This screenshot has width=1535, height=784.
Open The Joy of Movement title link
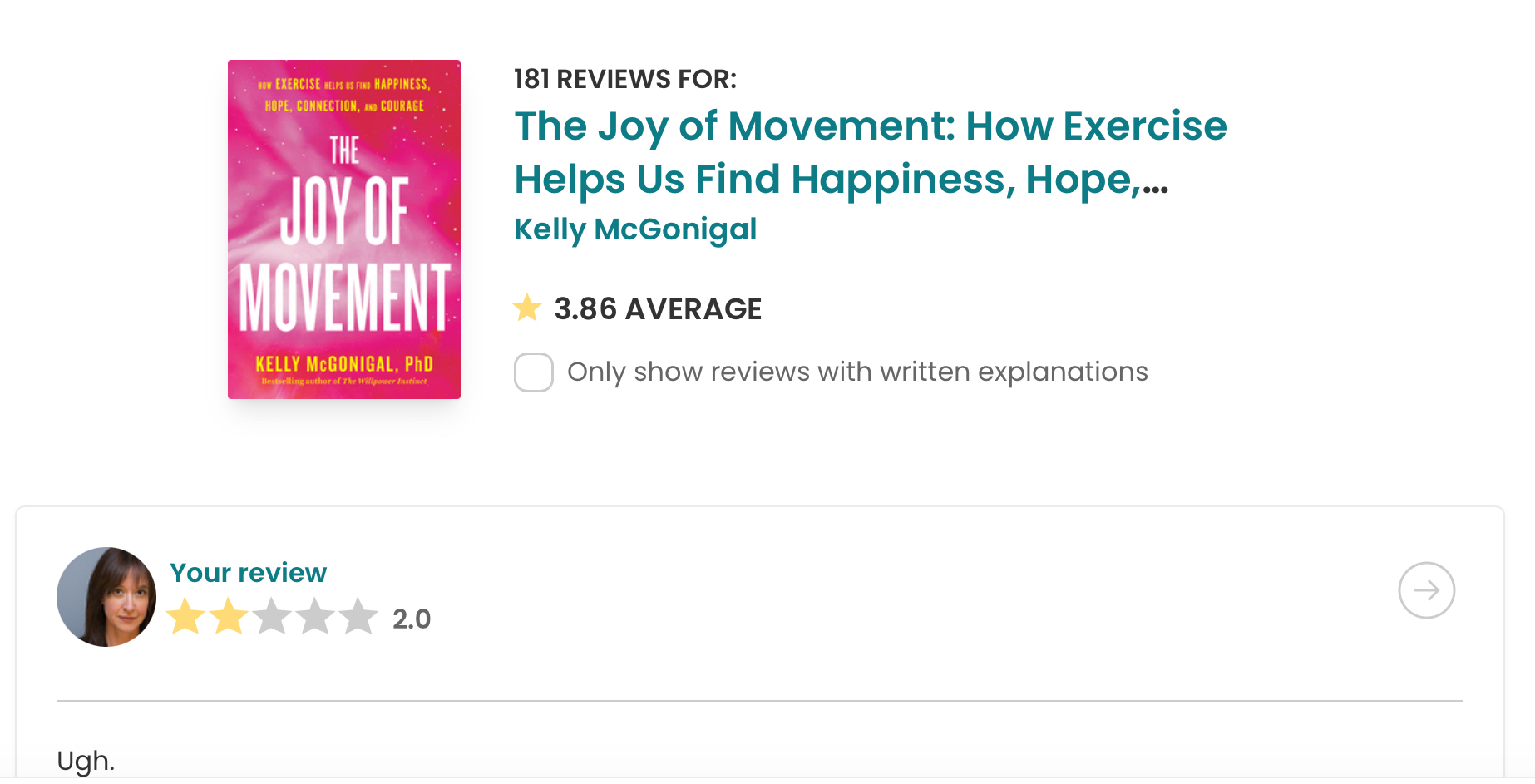tap(870, 126)
